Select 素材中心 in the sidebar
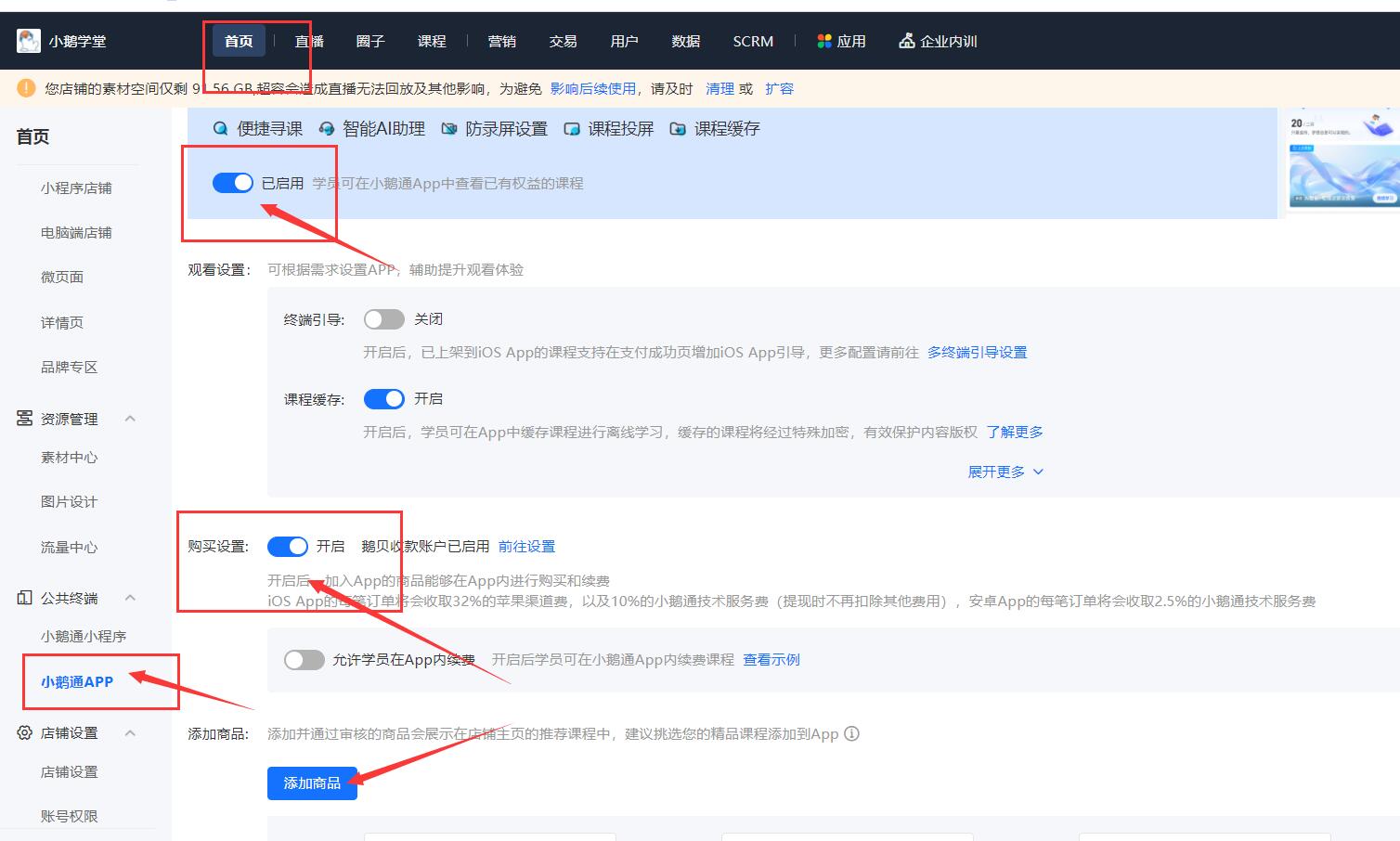Image resolution: width=1400 pixels, height=841 pixels. pyautogui.click(x=69, y=457)
